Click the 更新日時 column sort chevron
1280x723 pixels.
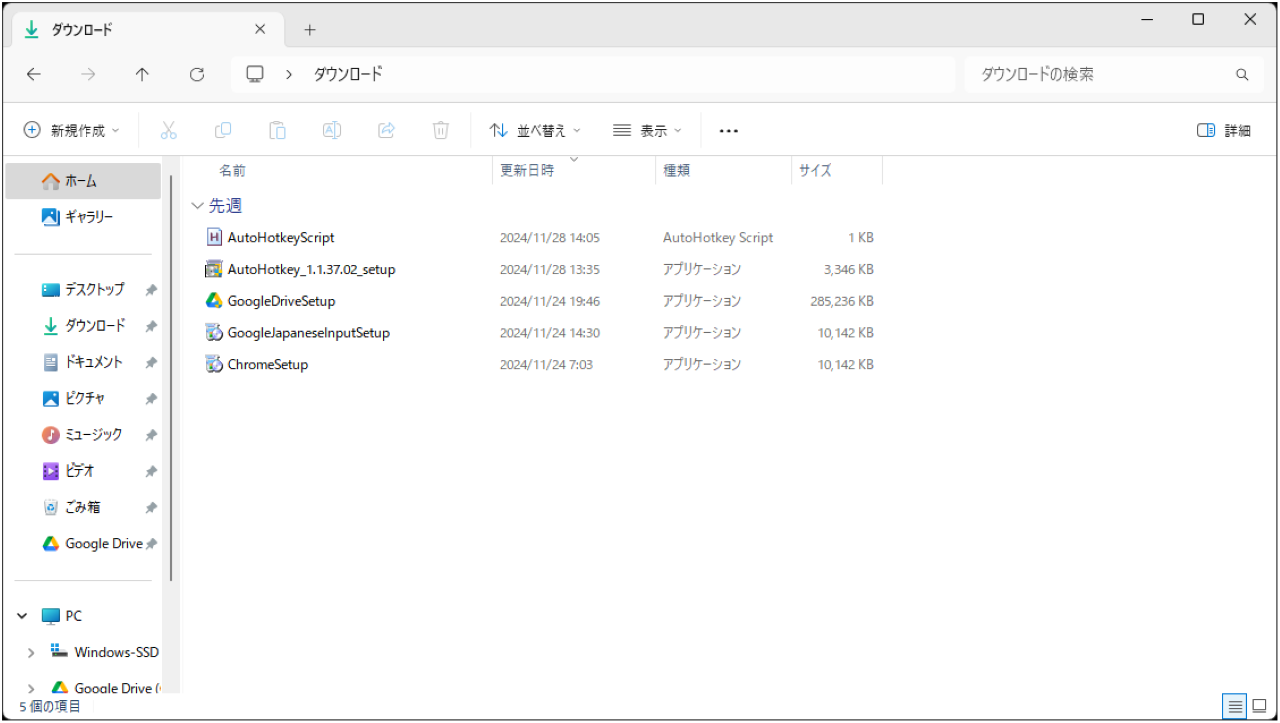point(574,159)
